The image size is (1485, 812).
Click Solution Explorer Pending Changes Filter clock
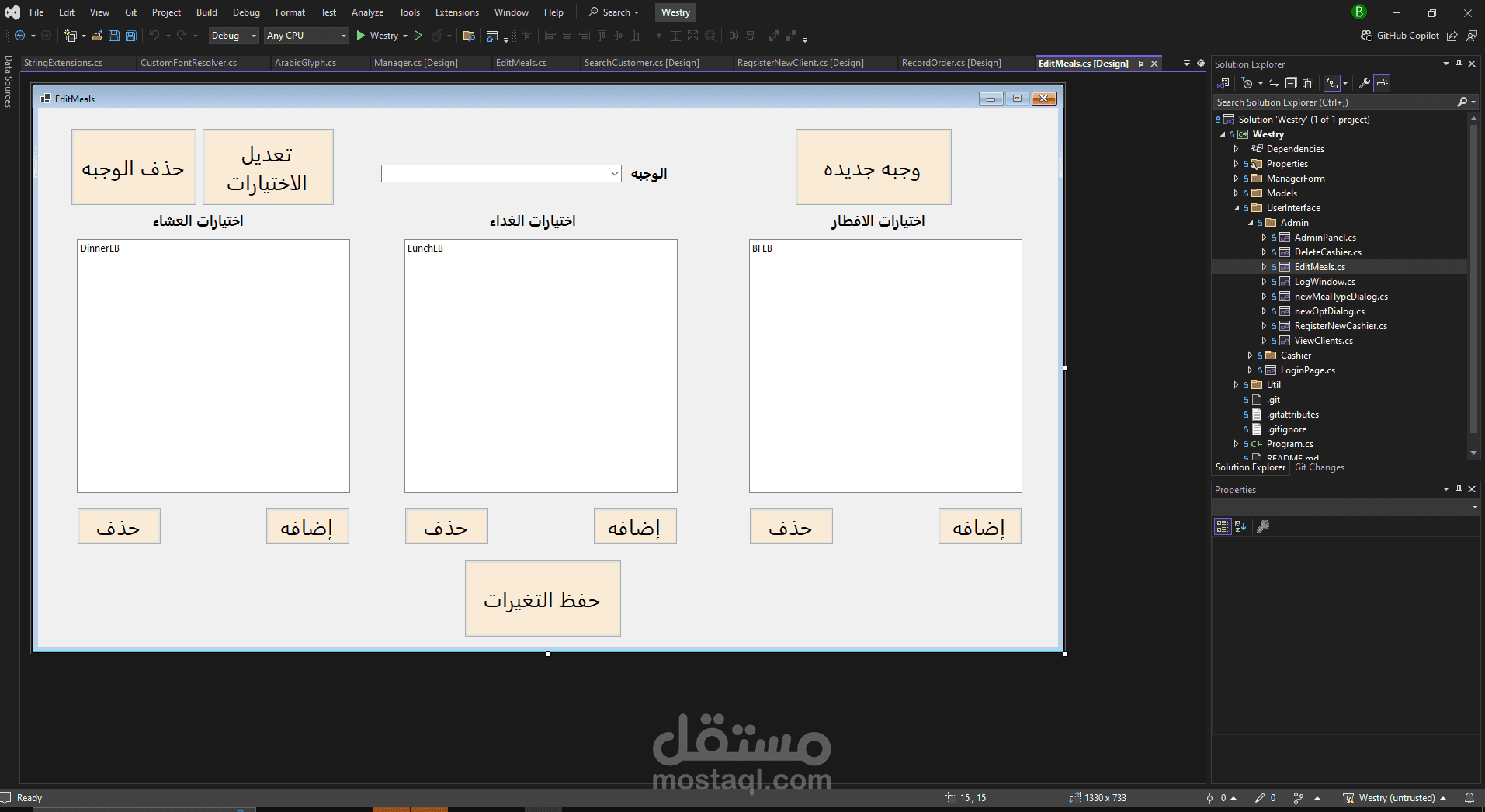1247,83
